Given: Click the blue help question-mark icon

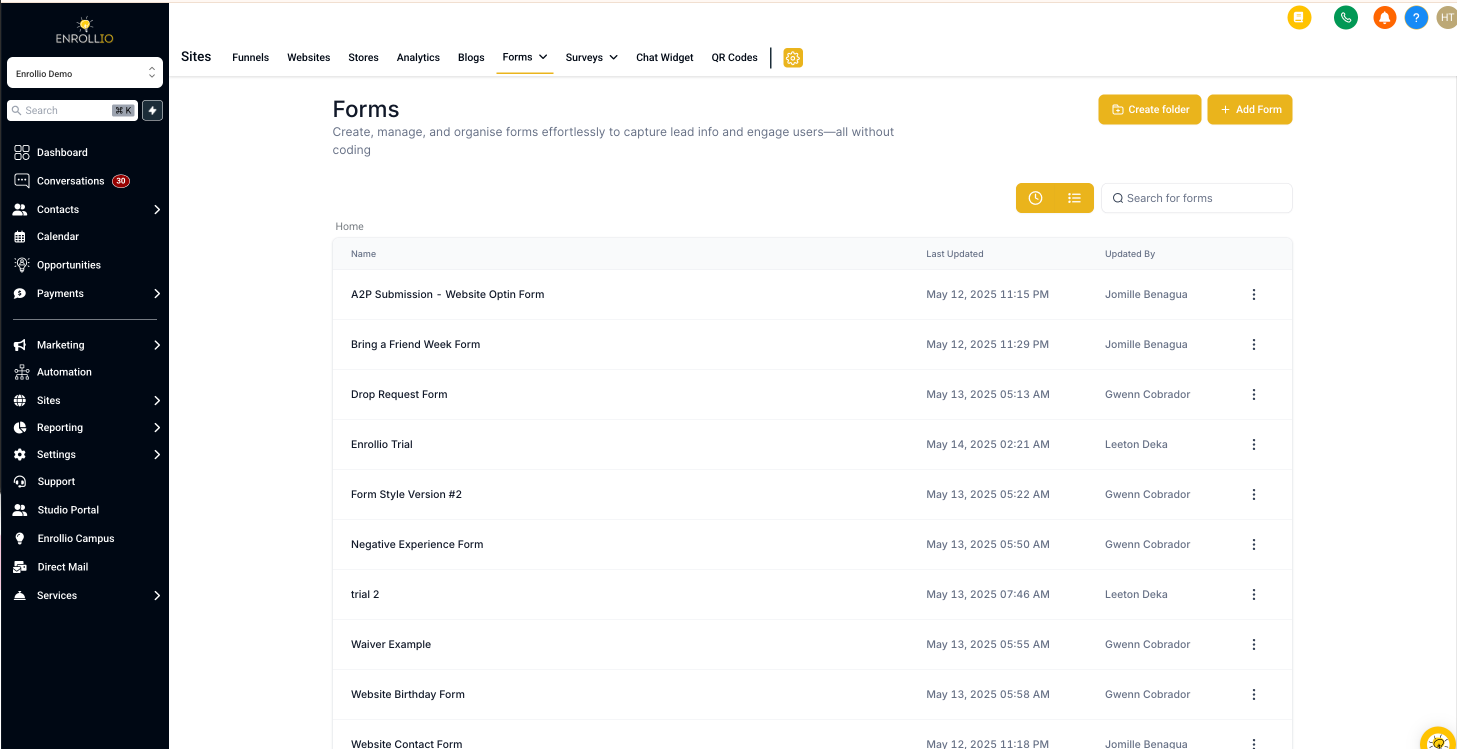Looking at the screenshot, I should click(1415, 17).
